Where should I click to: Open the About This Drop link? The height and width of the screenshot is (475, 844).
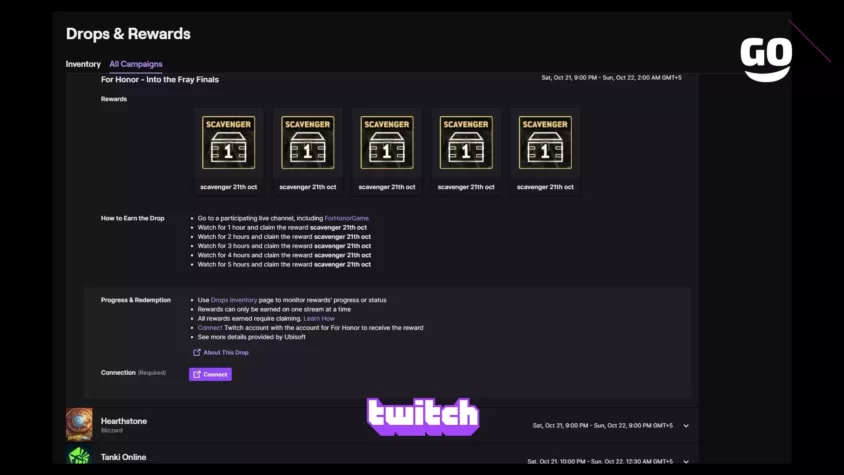221,352
